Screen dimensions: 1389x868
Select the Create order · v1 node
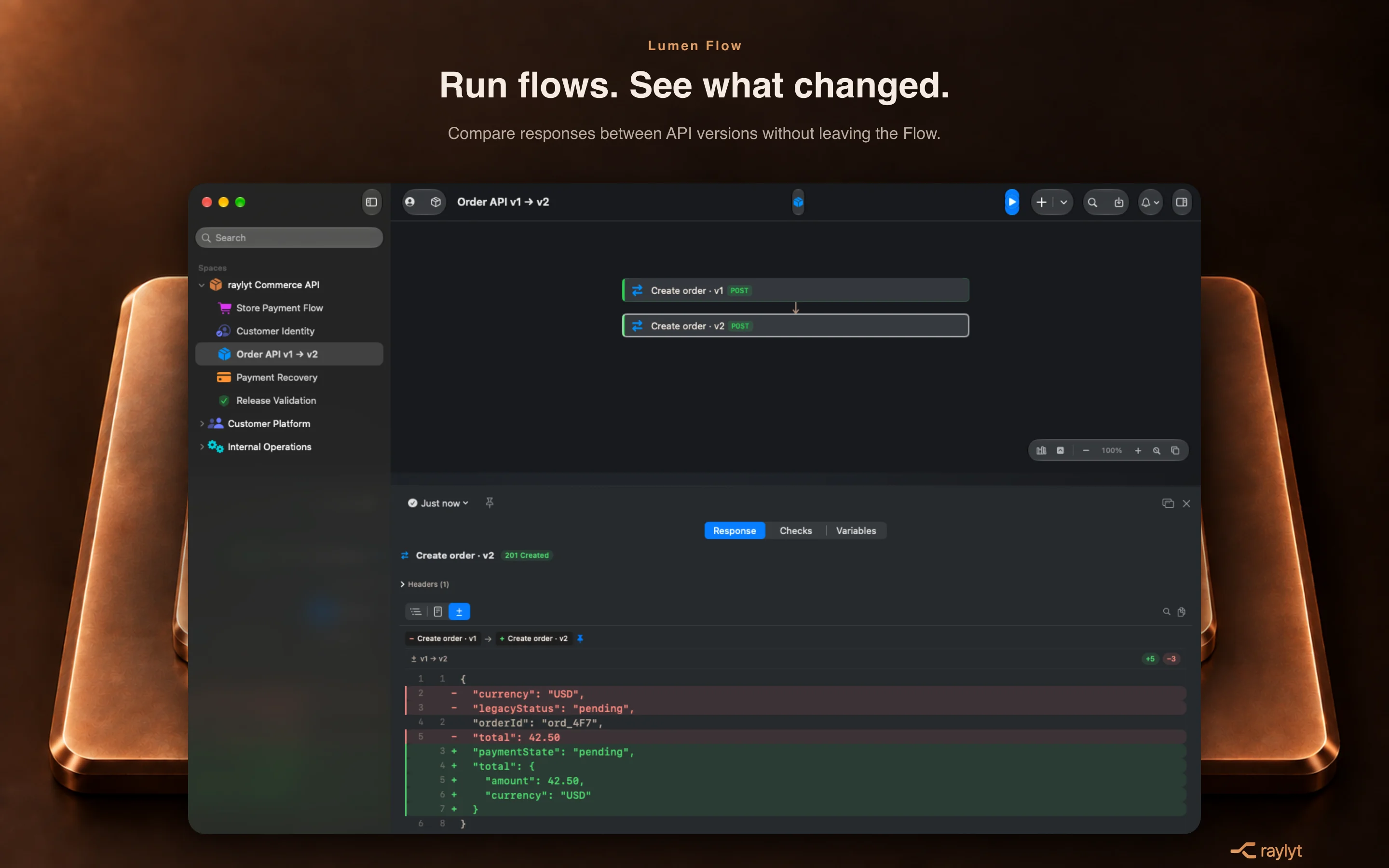tap(795, 290)
